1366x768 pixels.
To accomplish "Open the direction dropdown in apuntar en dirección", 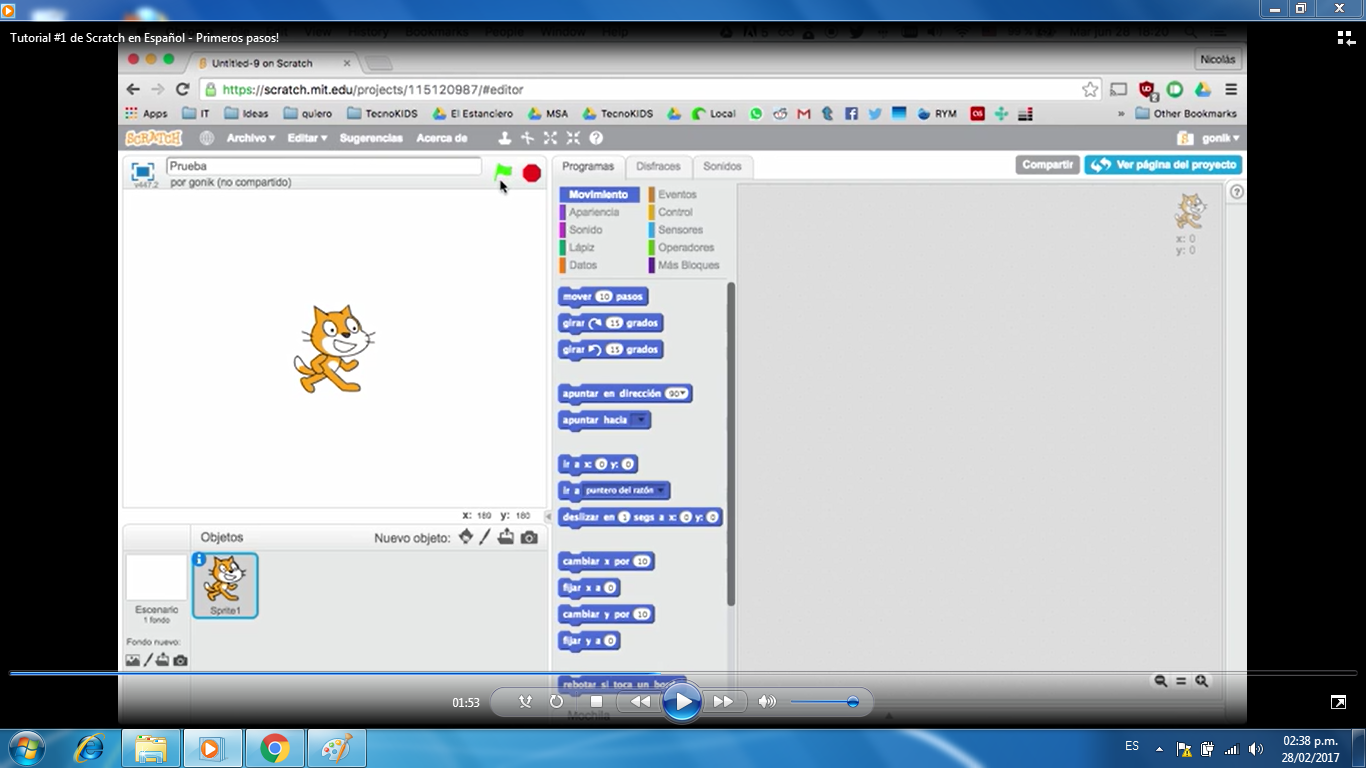I will [683, 393].
